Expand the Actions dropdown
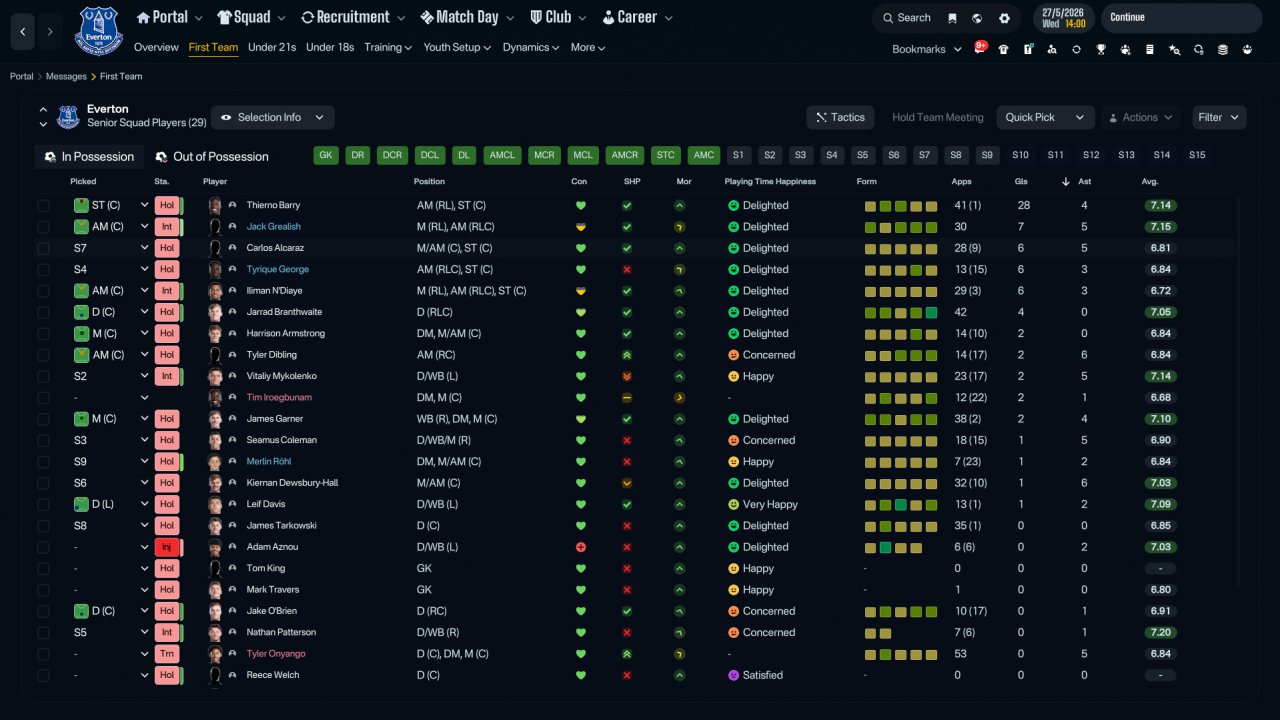This screenshot has width=1280, height=720. point(1140,117)
